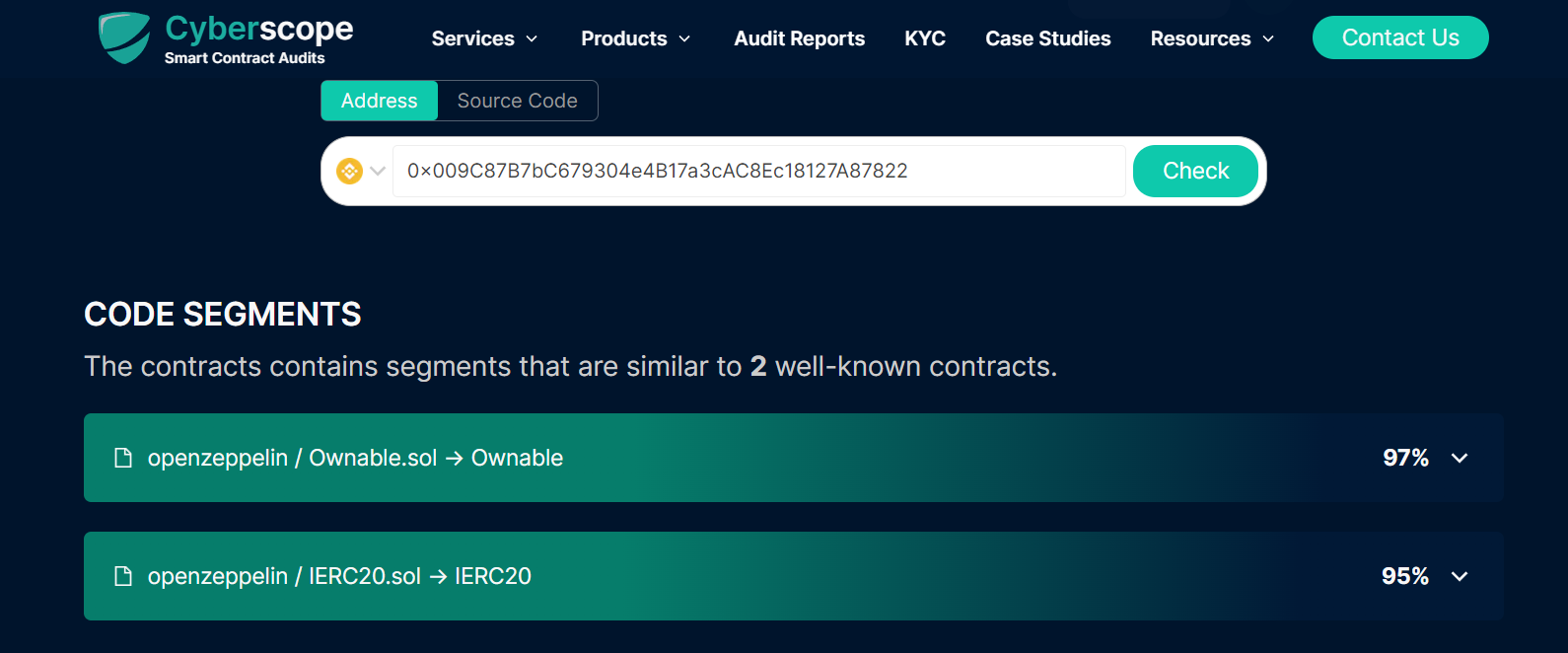The image size is (1568, 653).
Task: Click the contract address input field
Action: (x=759, y=171)
